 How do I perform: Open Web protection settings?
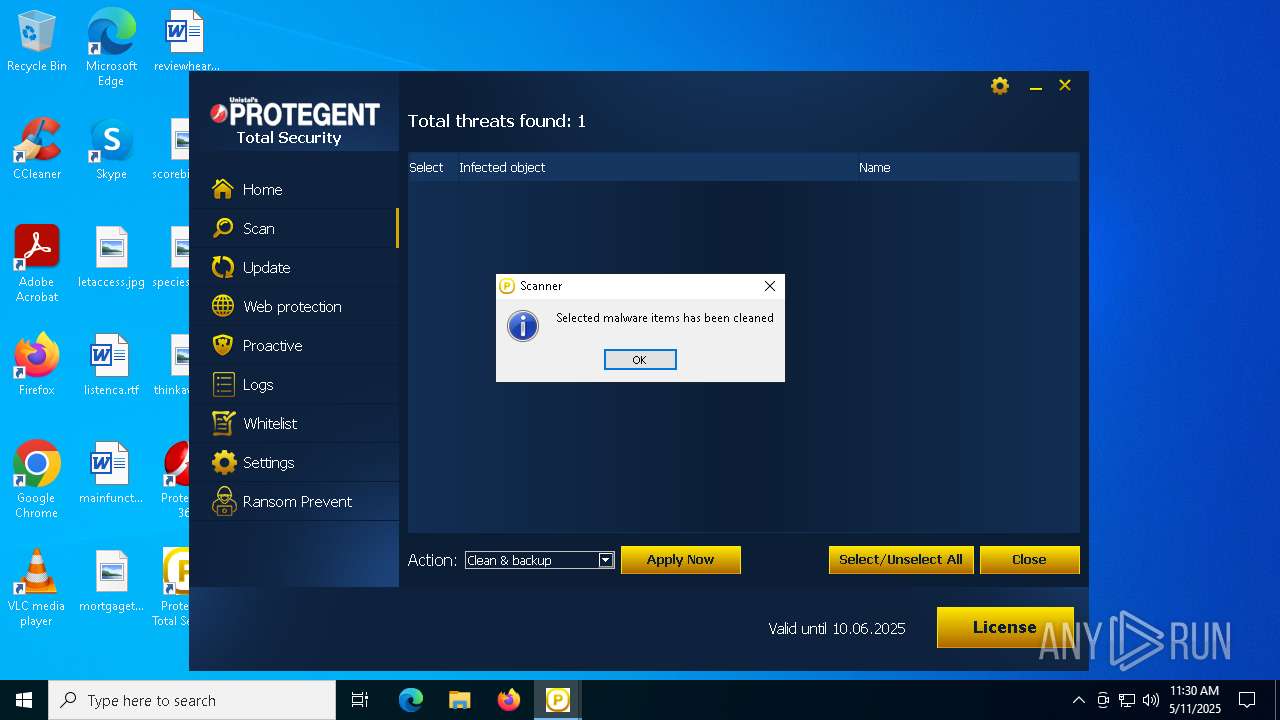click(294, 306)
